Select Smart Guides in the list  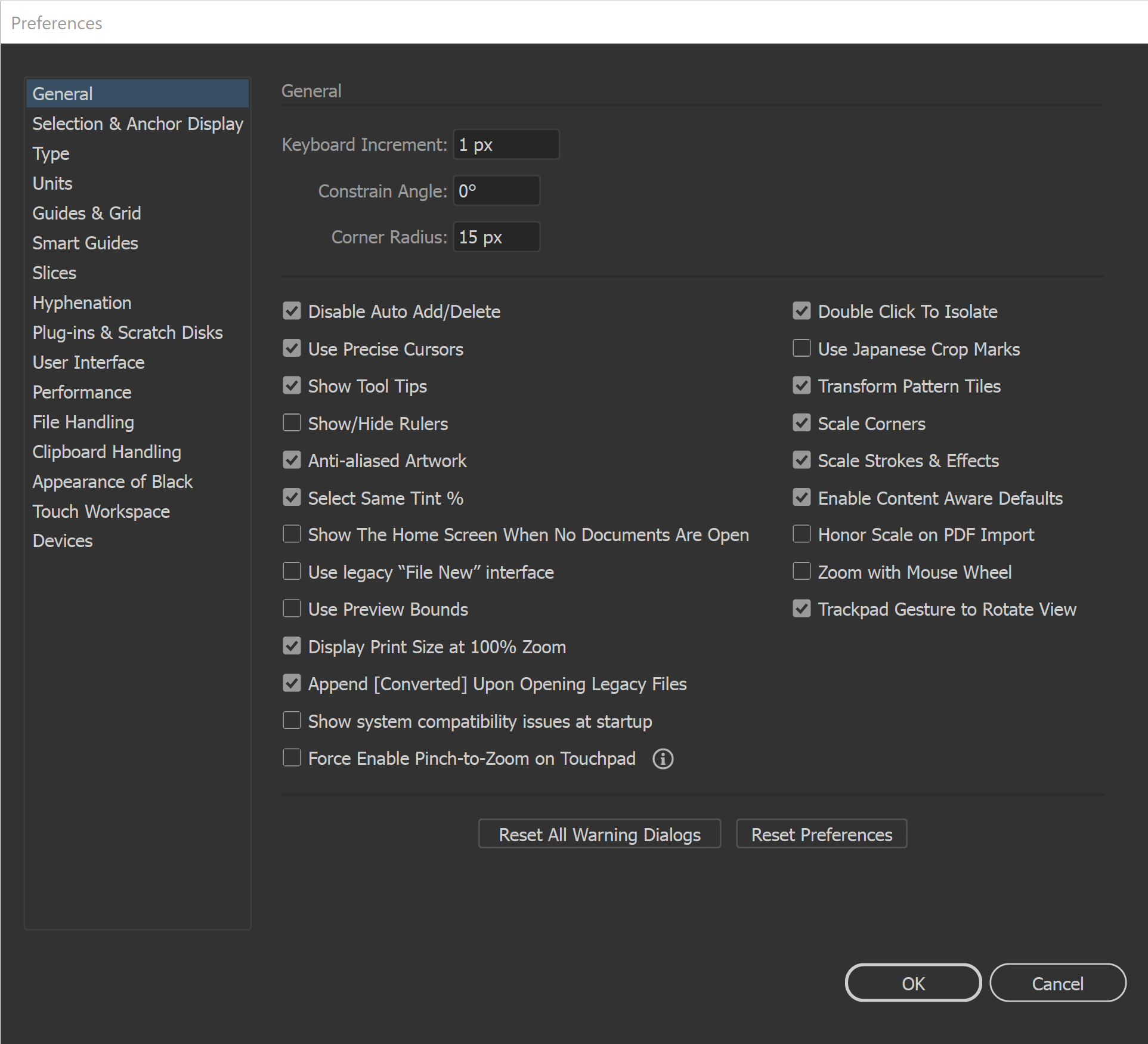click(x=137, y=243)
